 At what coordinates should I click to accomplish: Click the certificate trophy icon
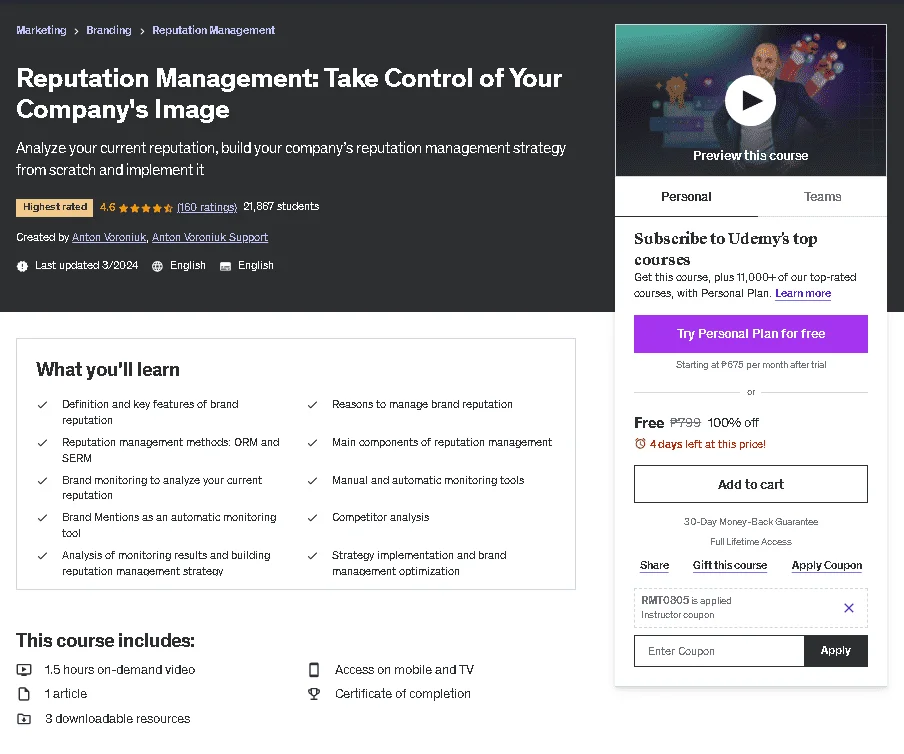314,693
